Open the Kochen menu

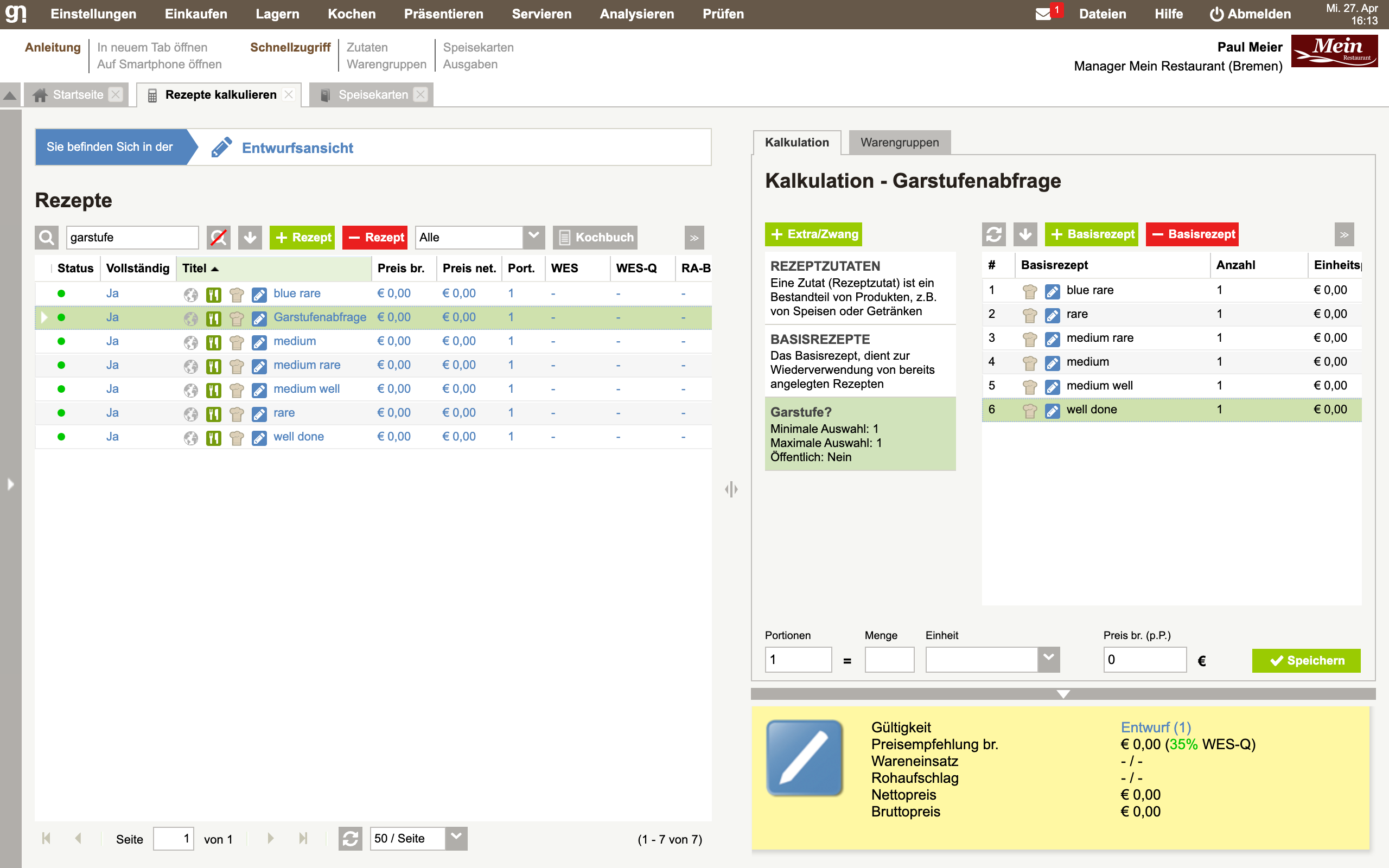tap(351, 14)
